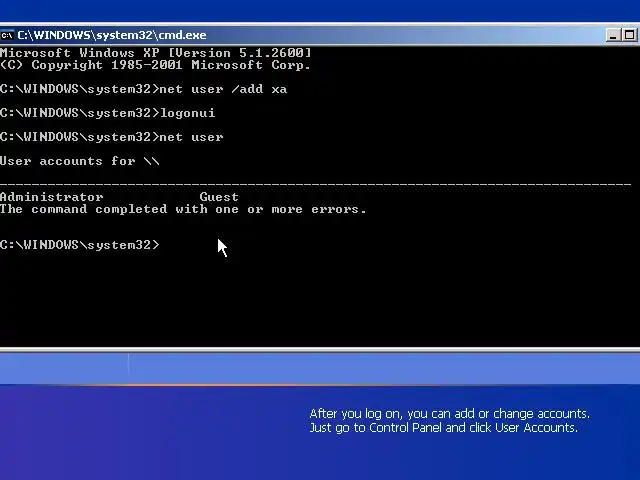Image resolution: width=640 pixels, height=480 pixels.
Task: Click 'After you log on' hint text
Action: point(449,413)
